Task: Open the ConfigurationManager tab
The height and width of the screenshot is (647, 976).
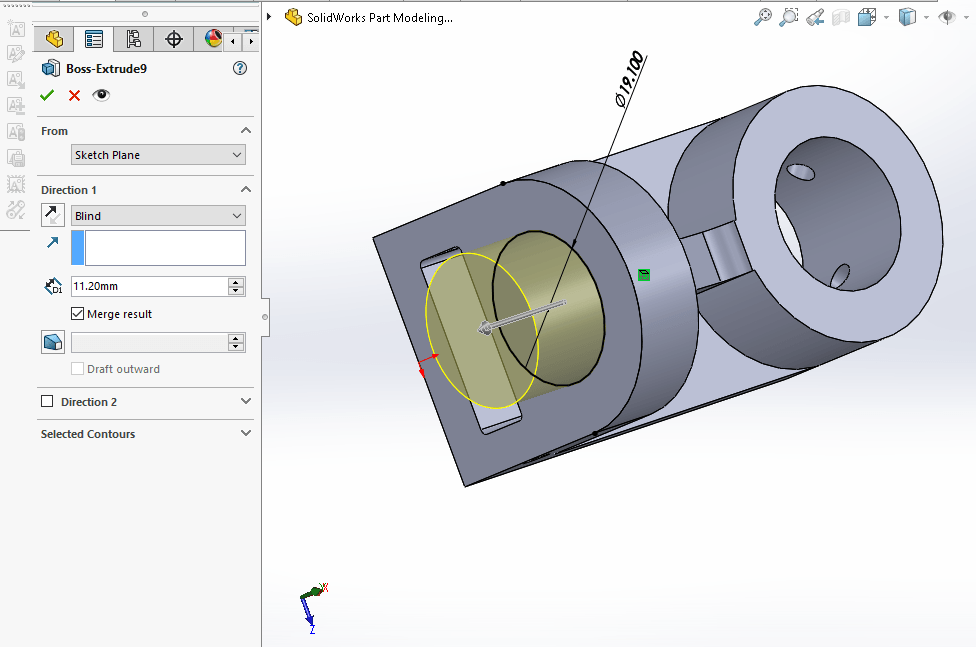Action: click(133, 39)
